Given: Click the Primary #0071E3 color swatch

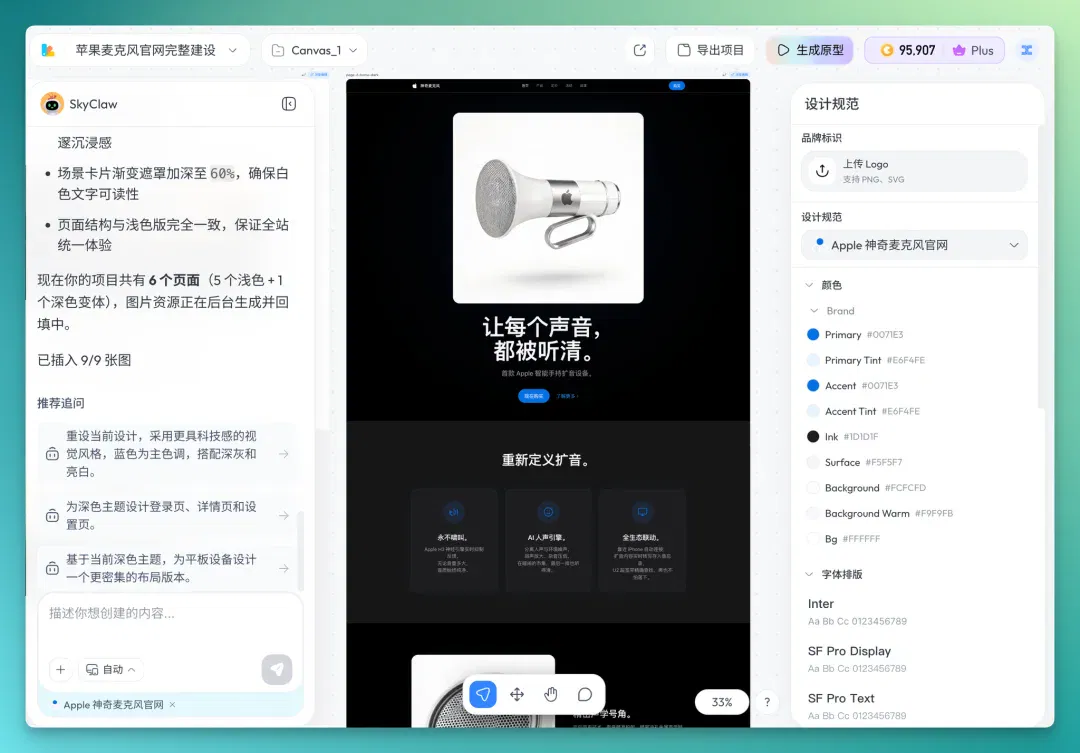Looking at the screenshot, I should pyautogui.click(x=813, y=335).
